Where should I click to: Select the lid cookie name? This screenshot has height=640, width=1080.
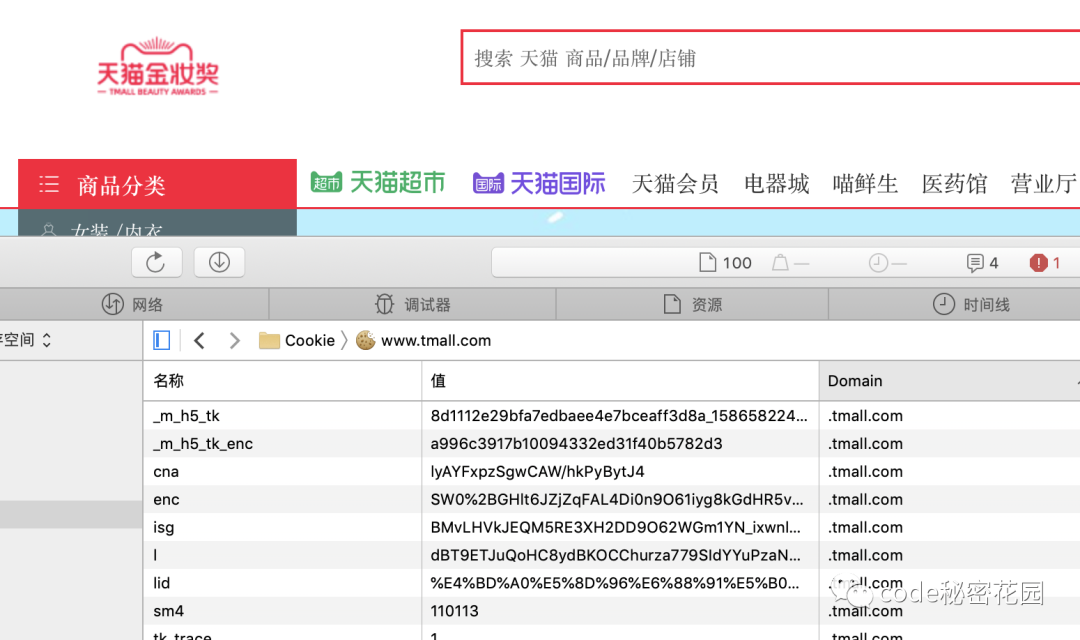161,583
